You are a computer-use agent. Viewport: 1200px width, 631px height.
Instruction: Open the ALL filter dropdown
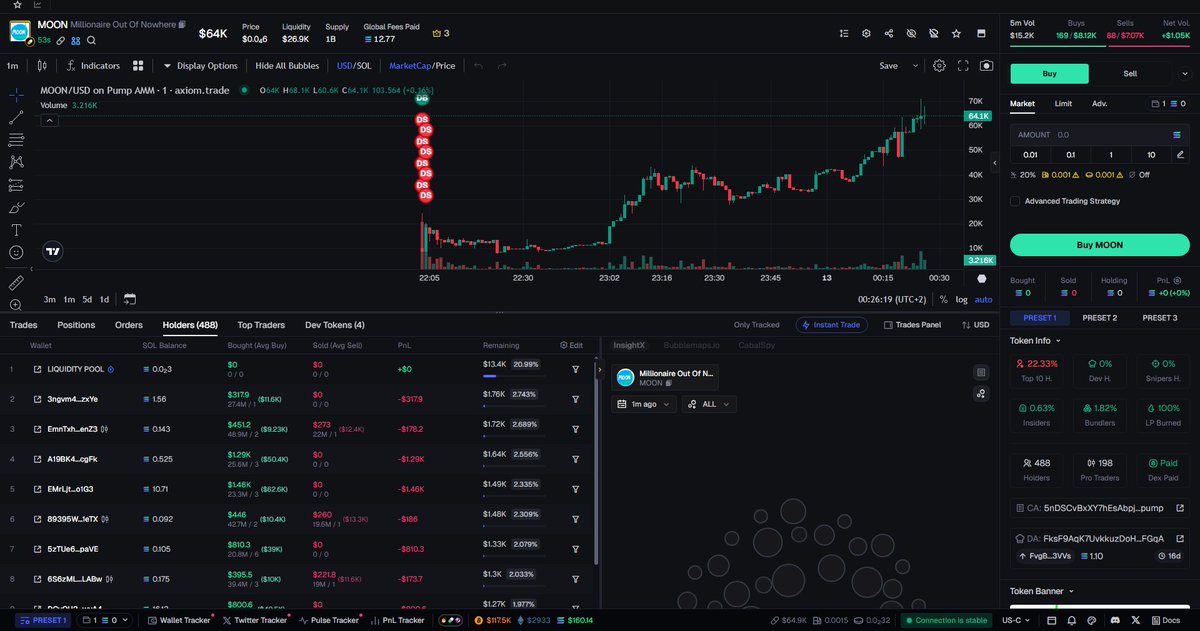pos(709,404)
